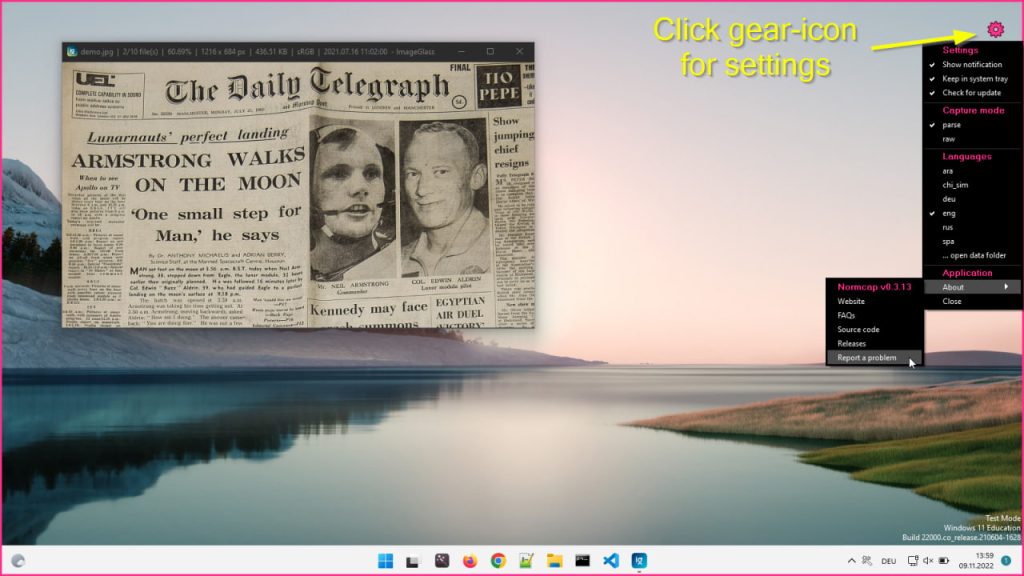The height and width of the screenshot is (576, 1024).
Task: Select the raw capture mode
Action: point(972,139)
